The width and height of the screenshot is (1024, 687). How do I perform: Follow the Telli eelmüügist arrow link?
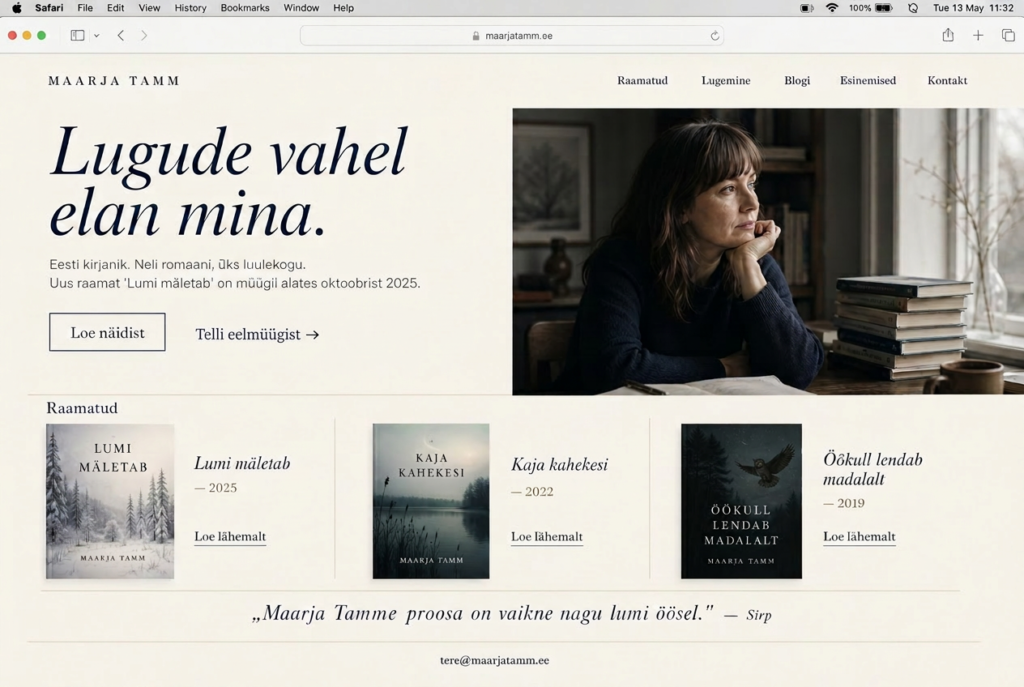point(257,334)
